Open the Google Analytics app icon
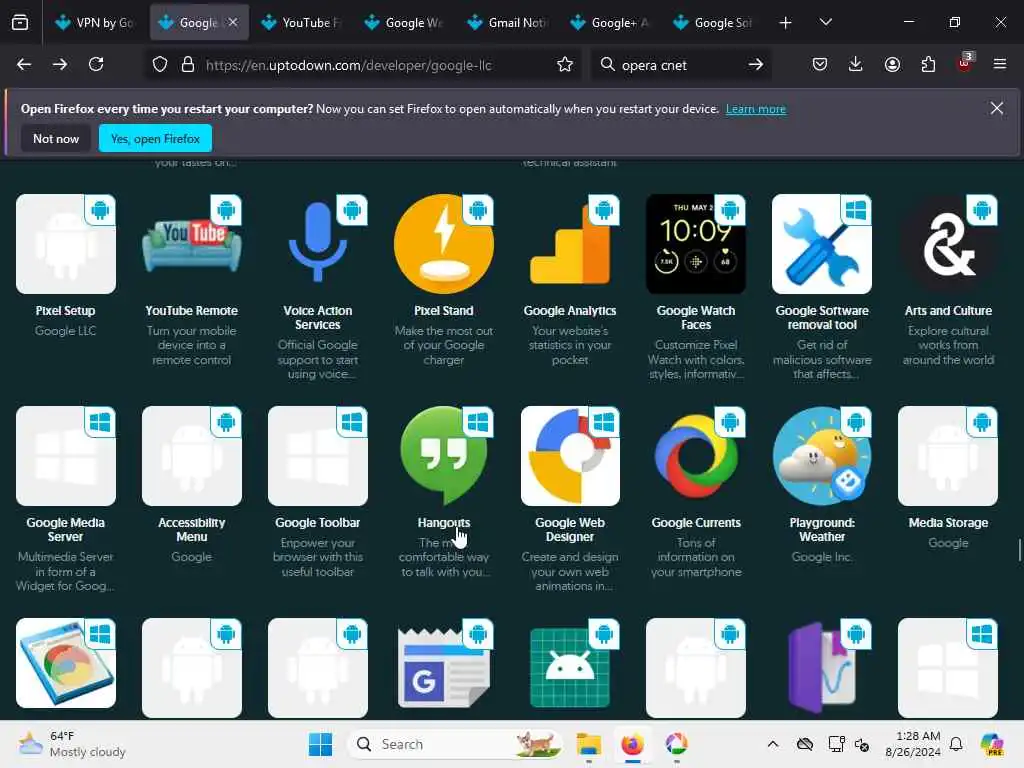Image resolution: width=1024 pixels, height=768 pixels. [x=569, y=244]
